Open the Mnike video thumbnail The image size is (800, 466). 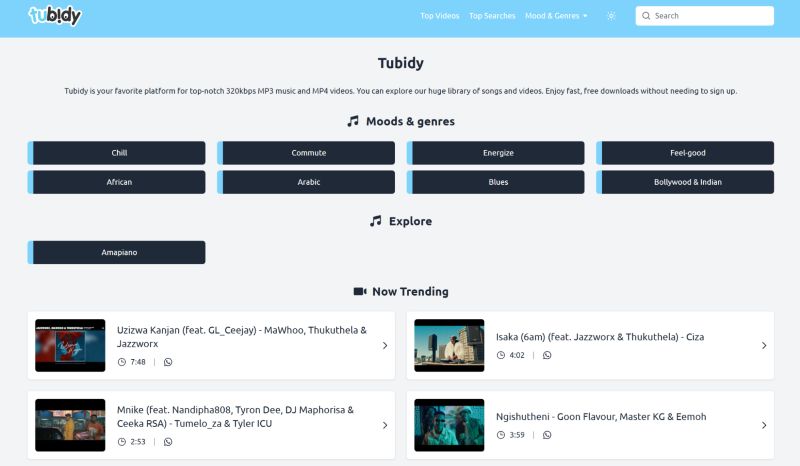pos(70,425)
